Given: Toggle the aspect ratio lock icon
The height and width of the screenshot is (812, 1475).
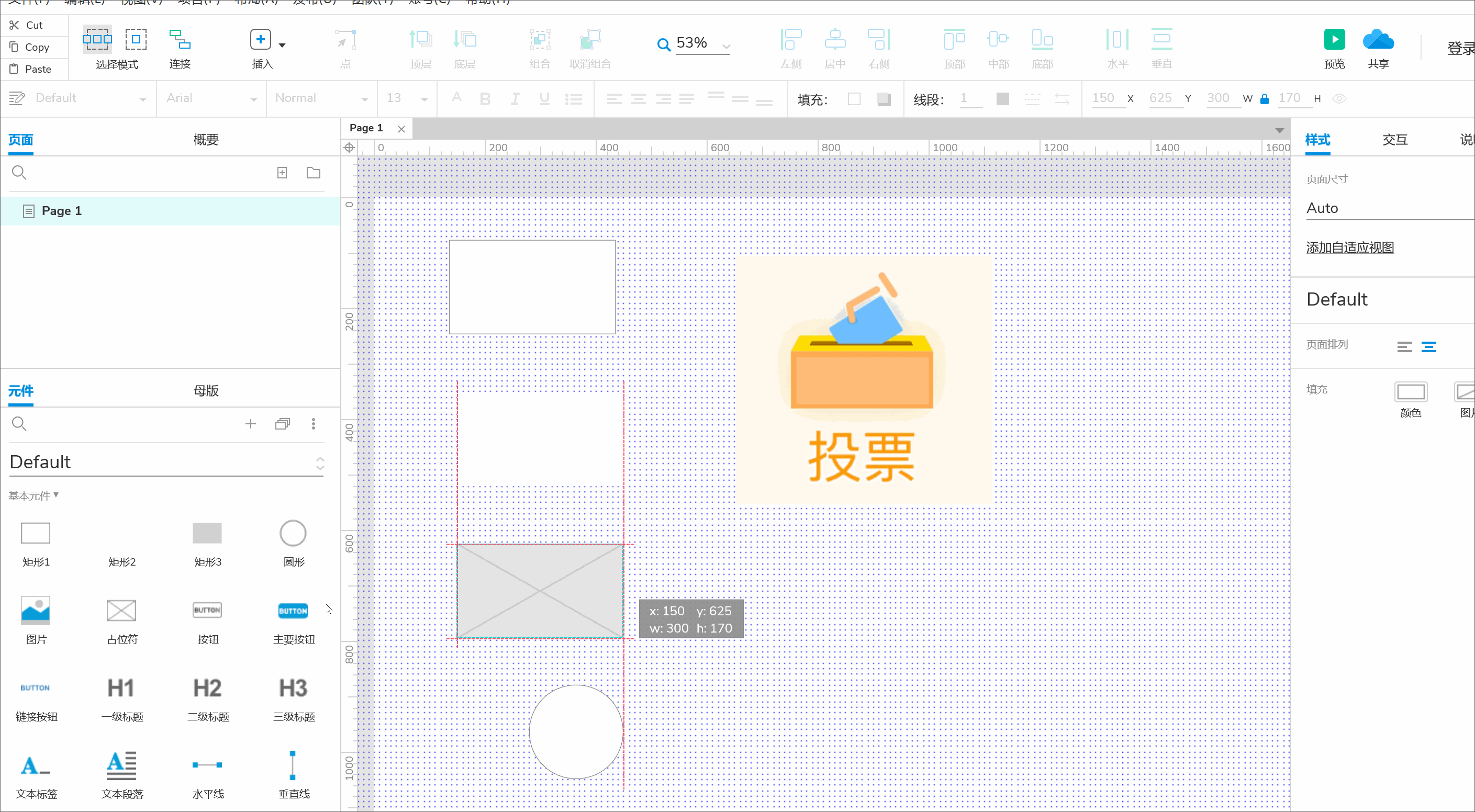Looking at the screenshot, I should (1264, 98).
